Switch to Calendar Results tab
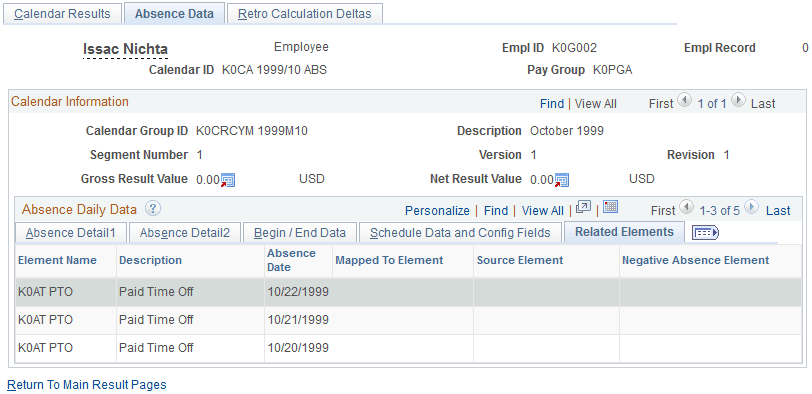This screenshot has height=394, width=812. click(x=62, y=13)
